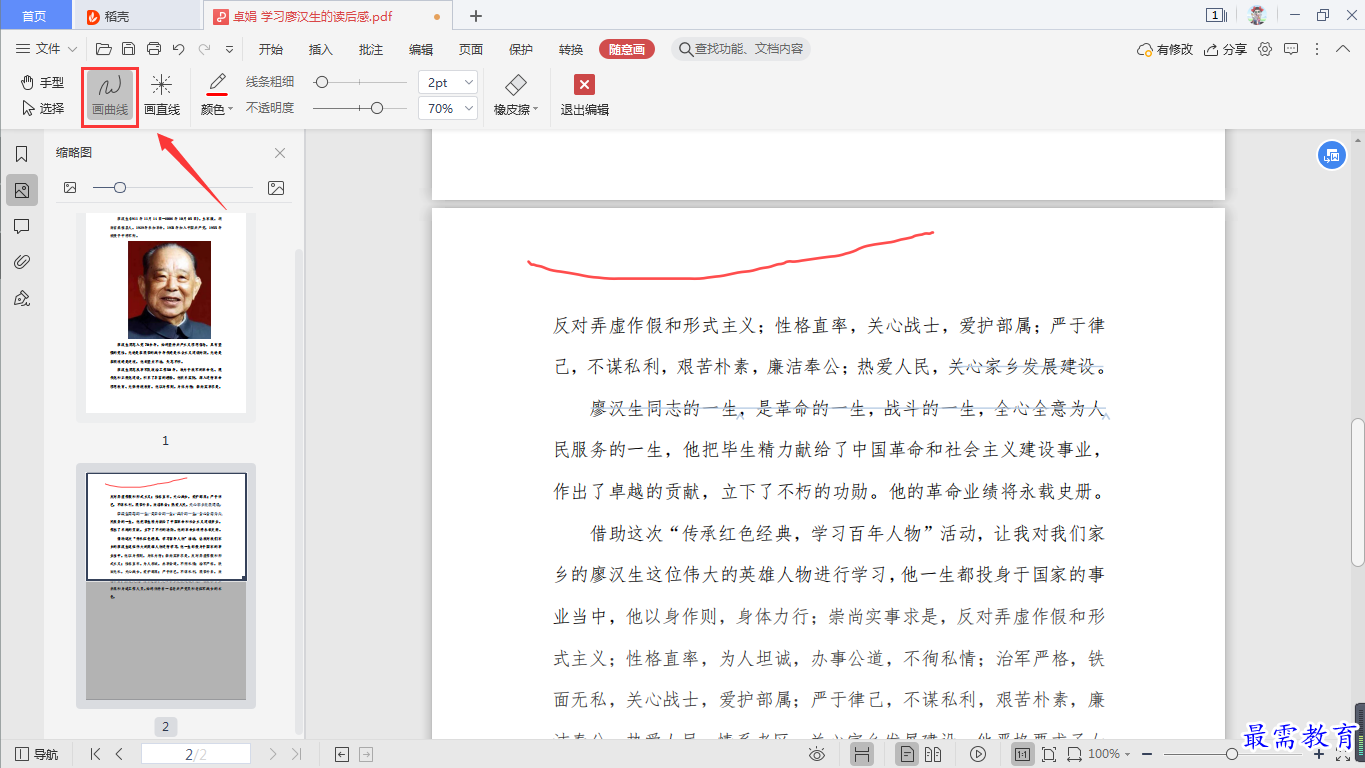
Task: Go to the previous page arrow
Action: (119, 754)
